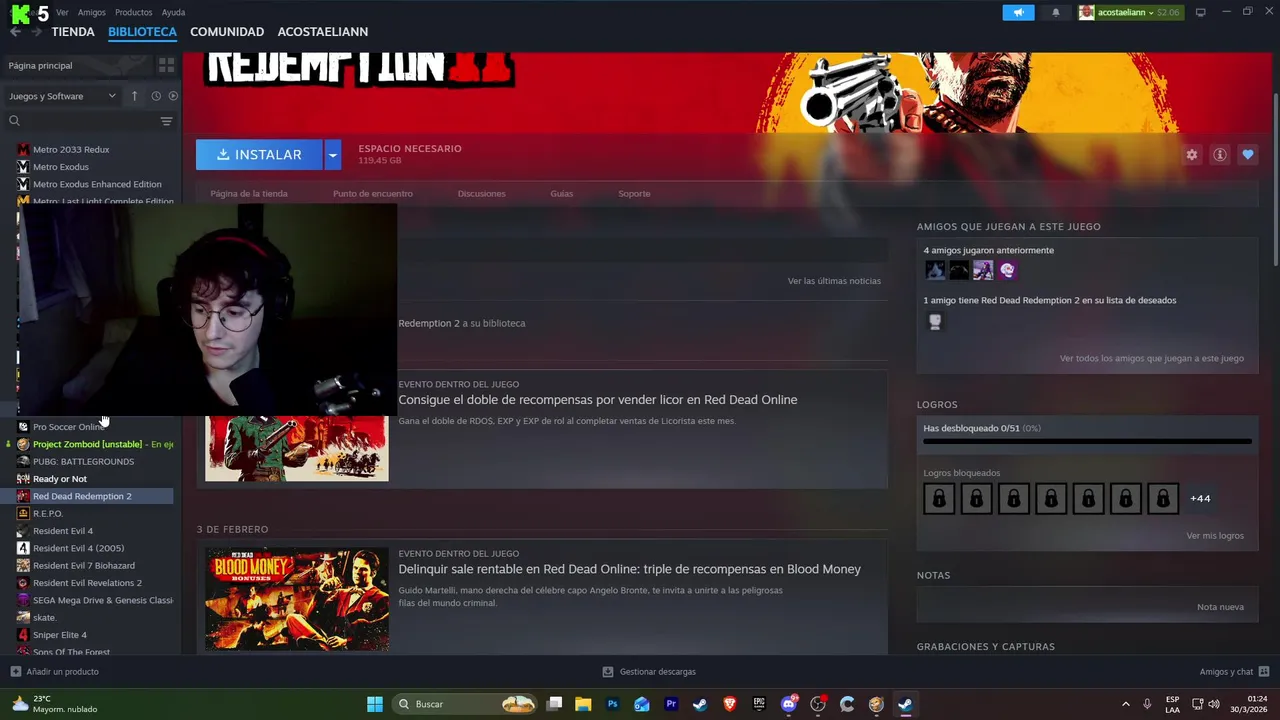Toggle the recent activity clock filter
This screenshot has height=720, width=1280.
pyautogui.click(x=156, y=96)
